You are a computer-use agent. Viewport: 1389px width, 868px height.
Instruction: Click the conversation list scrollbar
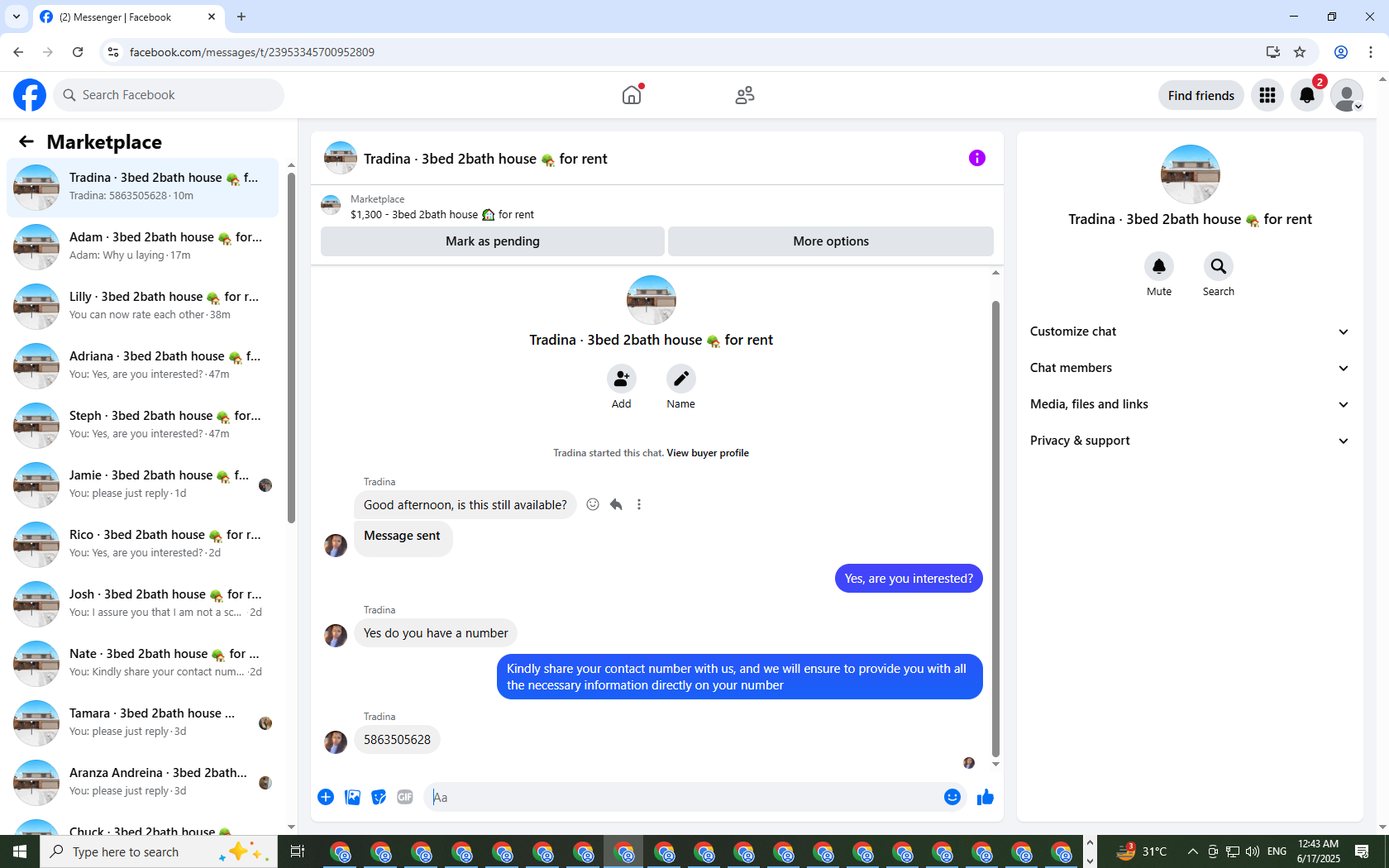coord(291,347)
